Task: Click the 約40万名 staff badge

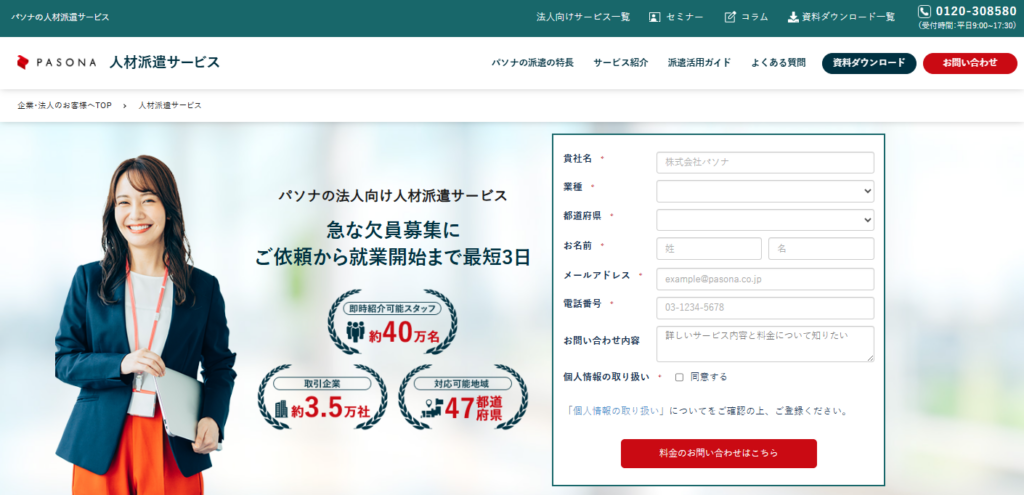Action: pyautogui.click(x=393, y=322)
